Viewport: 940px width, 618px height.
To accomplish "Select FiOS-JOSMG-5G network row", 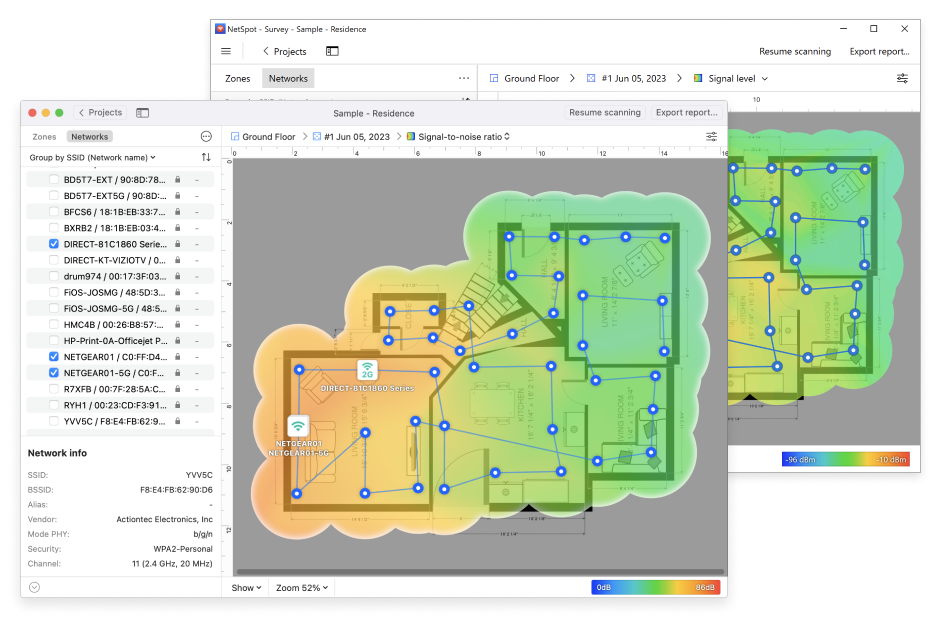I will 120,309.
